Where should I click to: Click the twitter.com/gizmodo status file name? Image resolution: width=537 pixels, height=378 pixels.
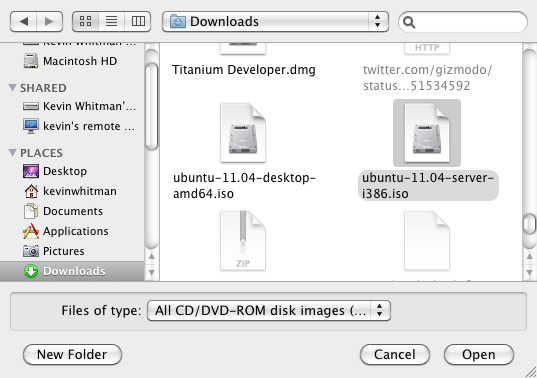click(427, 78)
